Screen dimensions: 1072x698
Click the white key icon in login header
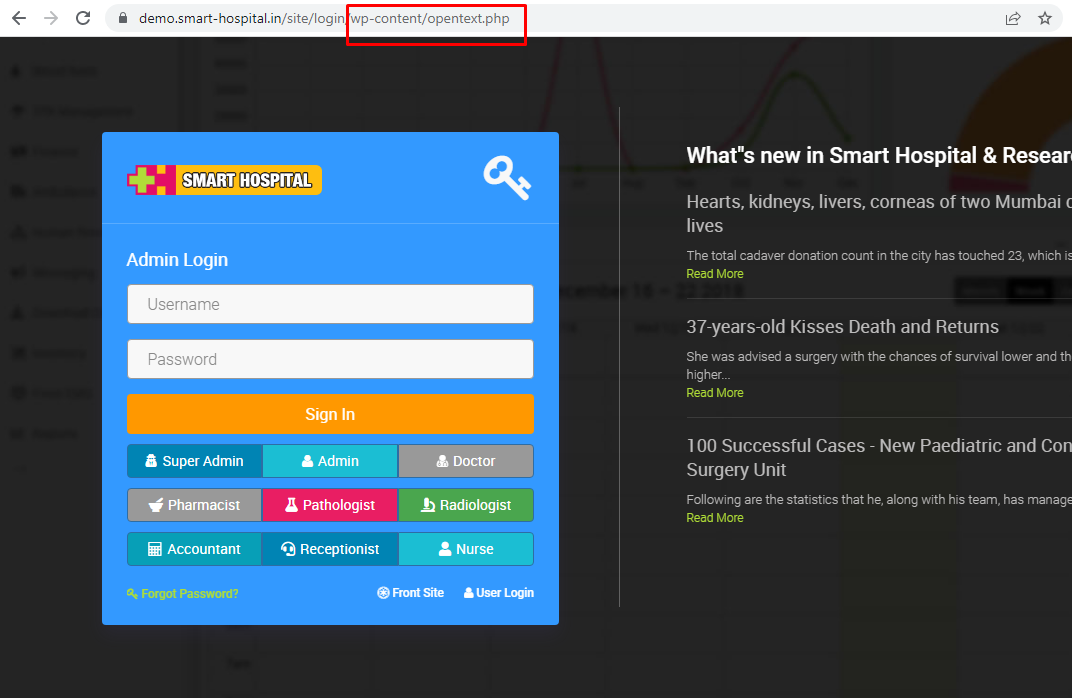[x=507, y=178]
